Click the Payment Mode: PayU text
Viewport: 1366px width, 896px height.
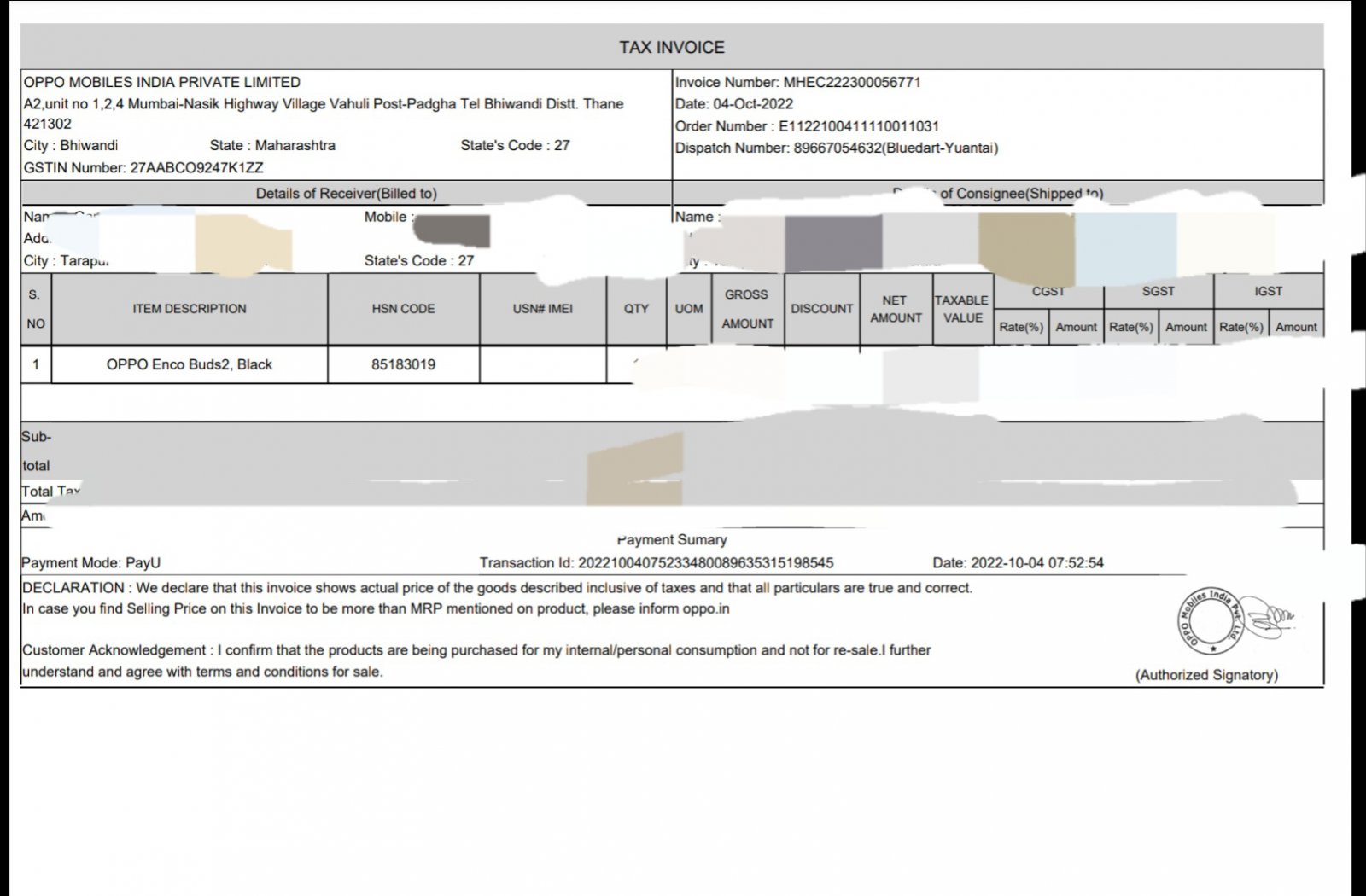[91, 563]
